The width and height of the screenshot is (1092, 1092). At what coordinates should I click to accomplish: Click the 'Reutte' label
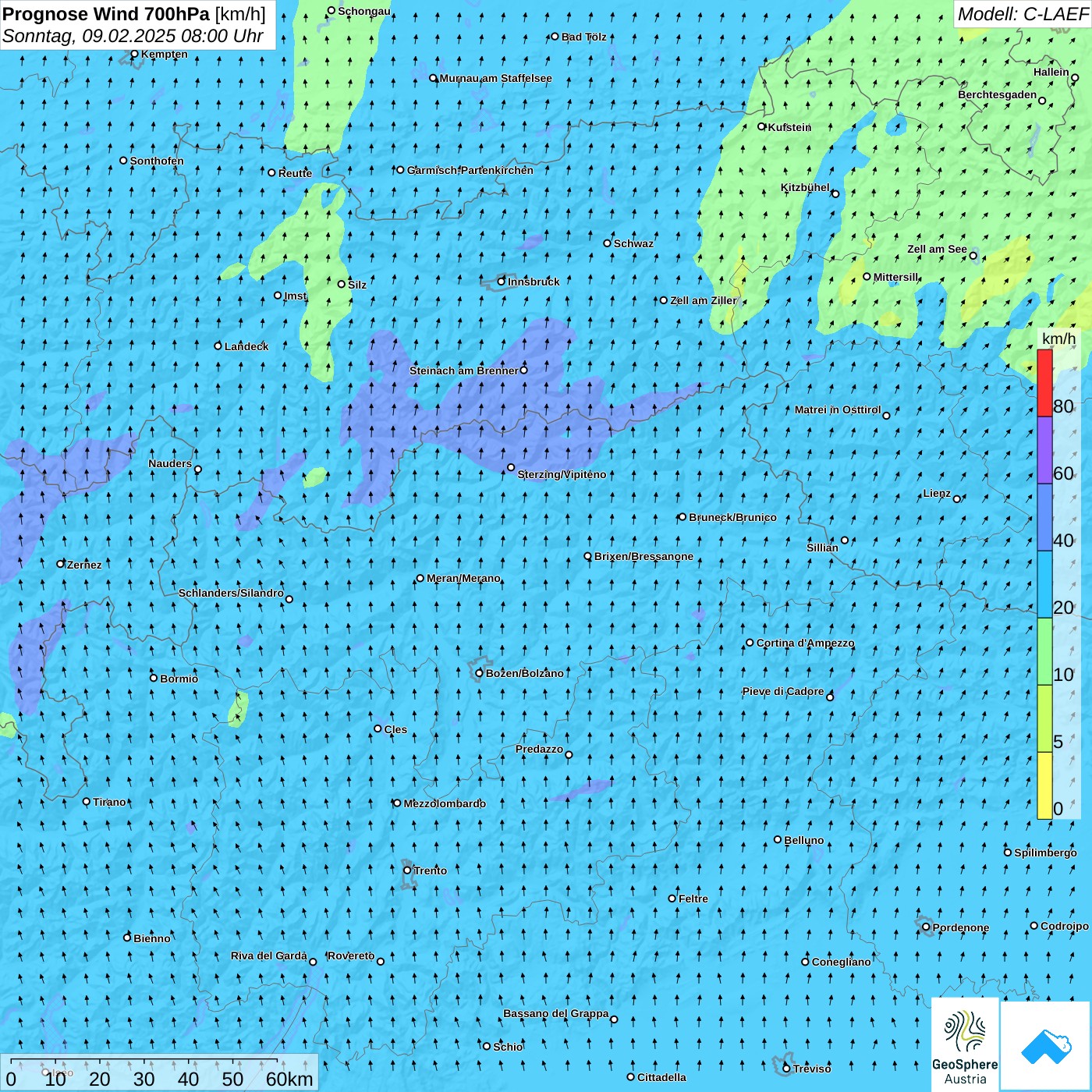295,173
